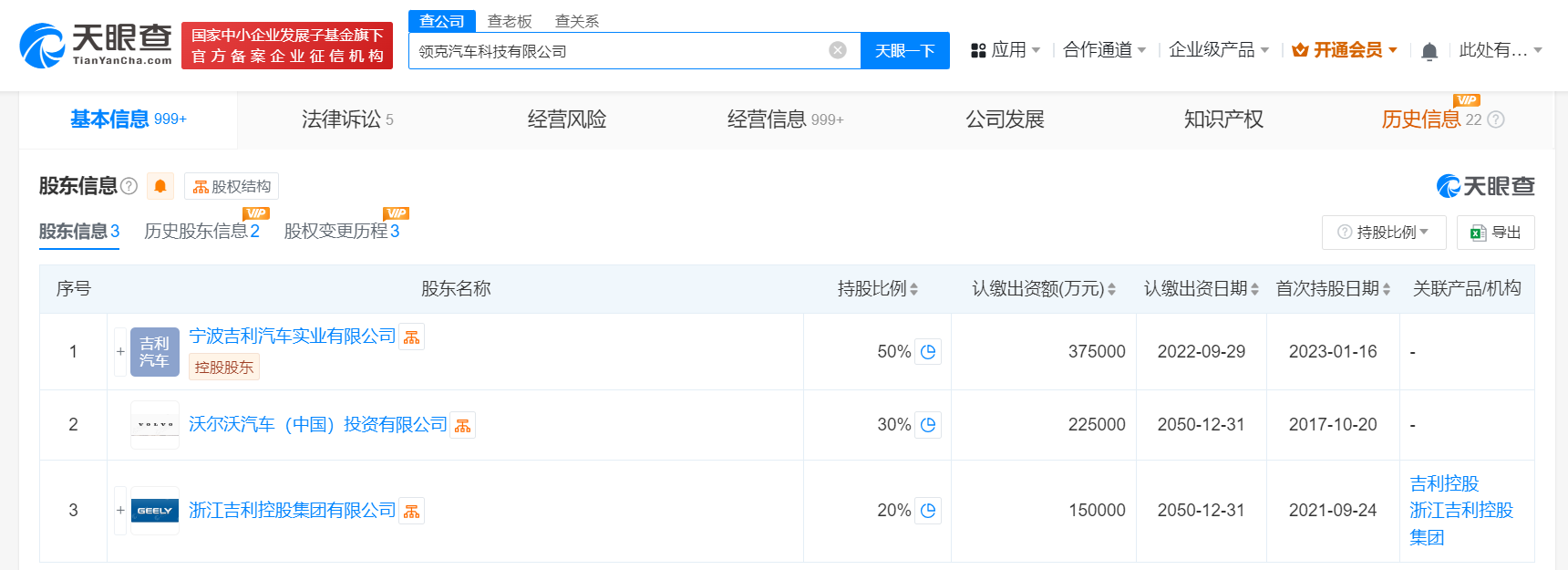The height and width of the screenshot is (570, 1568).
Task: Switch to the 法律诉讼 tab
Action: pos(346,119)
